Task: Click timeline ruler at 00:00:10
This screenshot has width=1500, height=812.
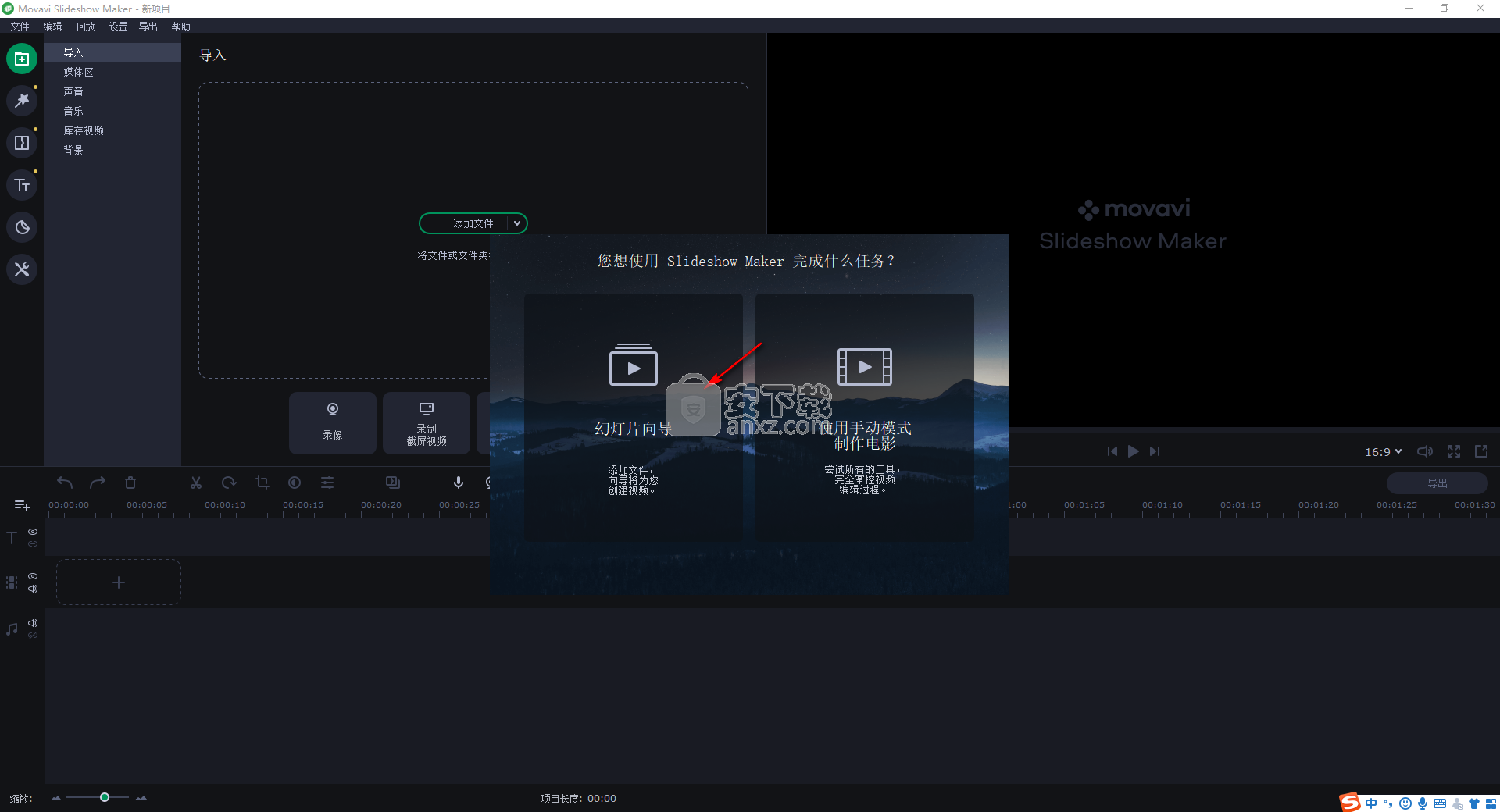Action: click(x=225, y=505)
